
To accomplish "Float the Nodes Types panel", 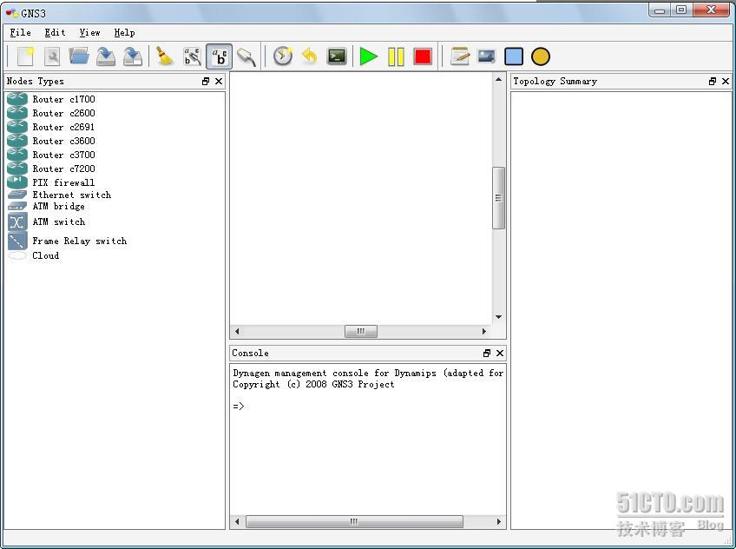I will pyautogui.click(x=205, y=81).
